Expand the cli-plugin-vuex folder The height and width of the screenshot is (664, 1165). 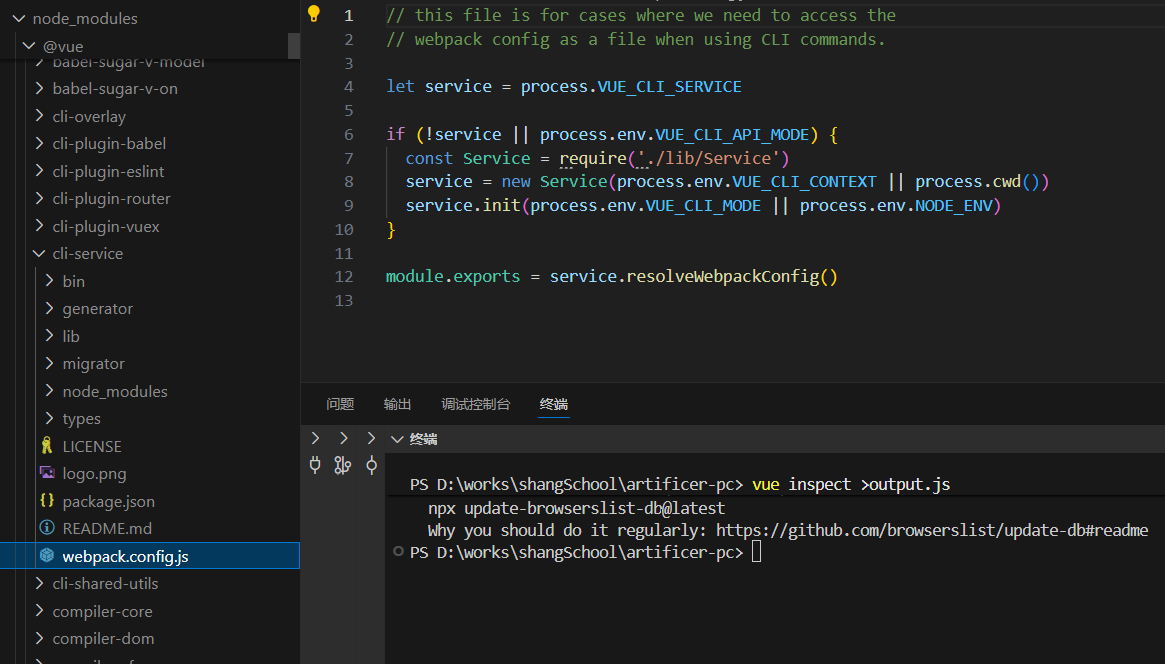point(39,226)
